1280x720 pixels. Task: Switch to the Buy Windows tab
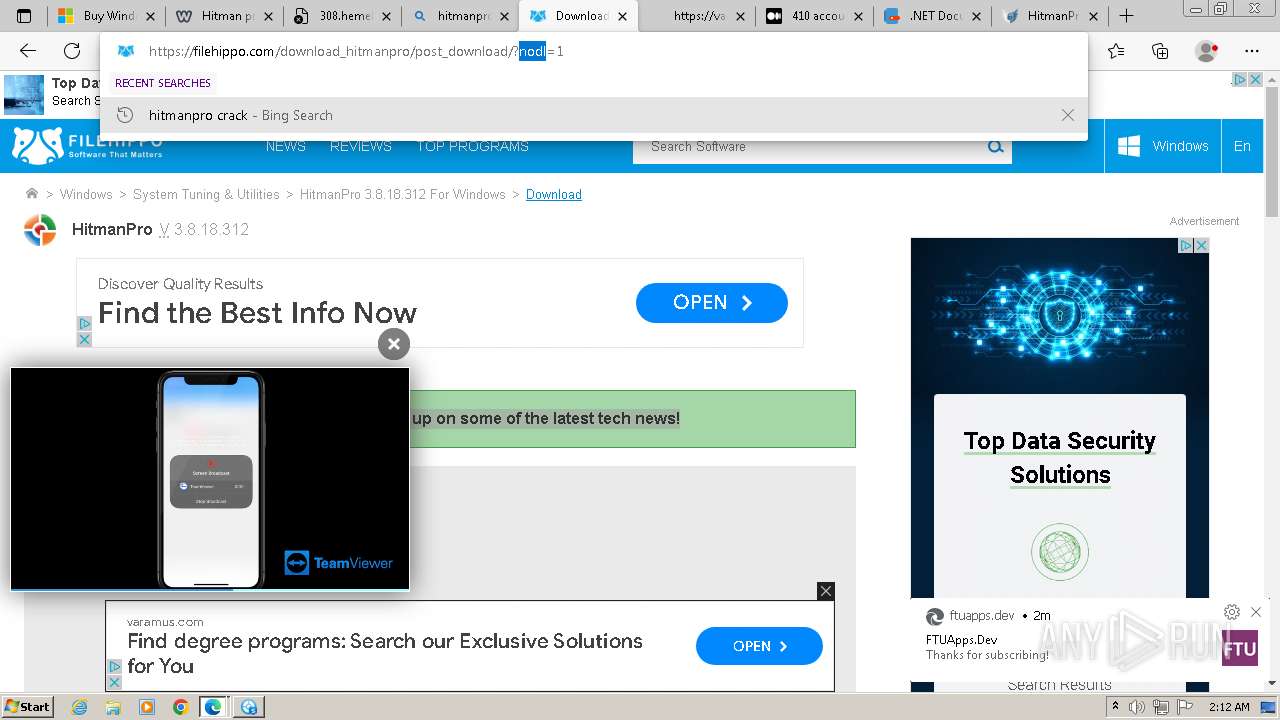click(107, 16)
